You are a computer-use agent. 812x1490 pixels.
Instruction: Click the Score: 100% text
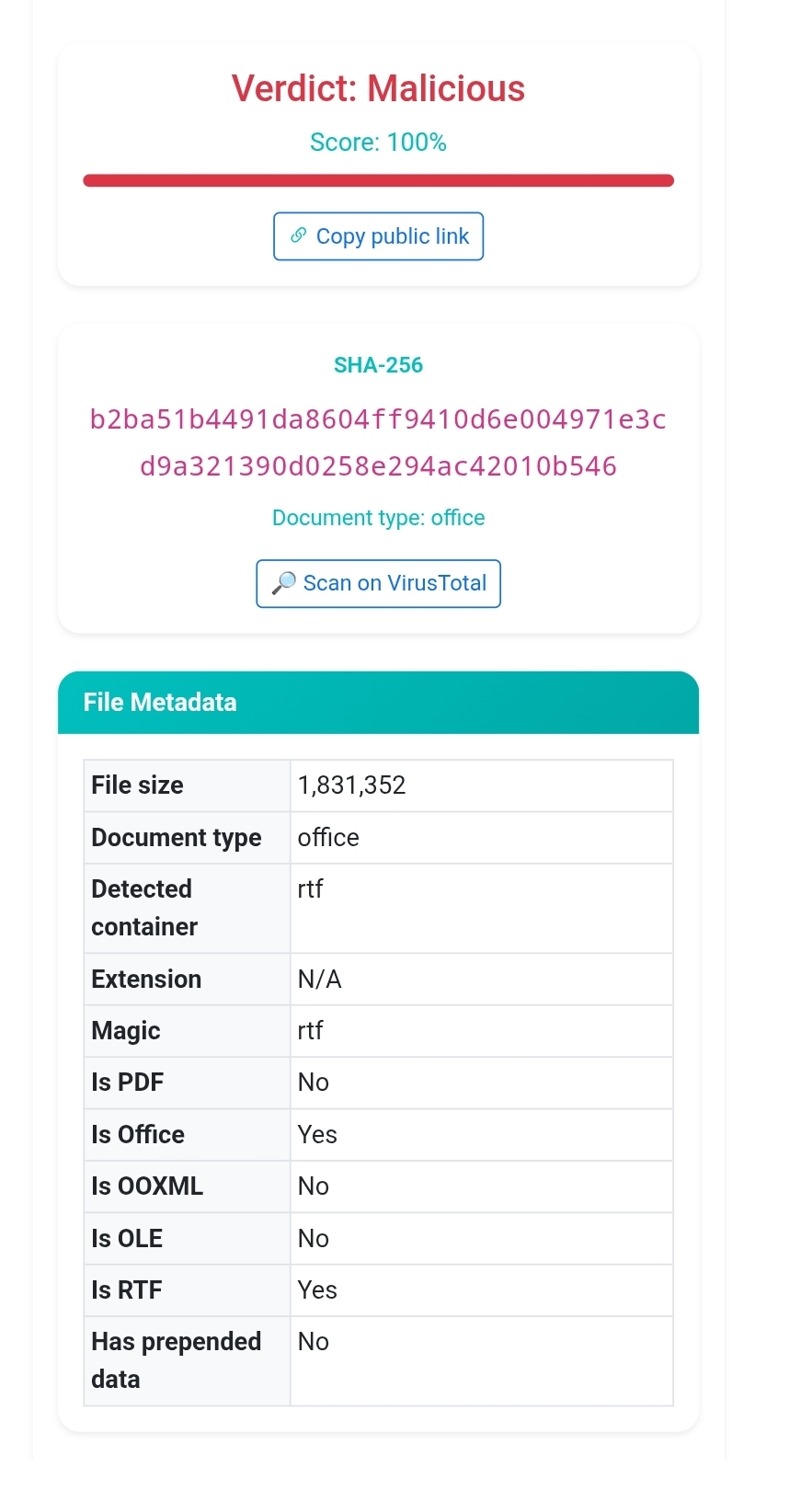tap(378, 143)
